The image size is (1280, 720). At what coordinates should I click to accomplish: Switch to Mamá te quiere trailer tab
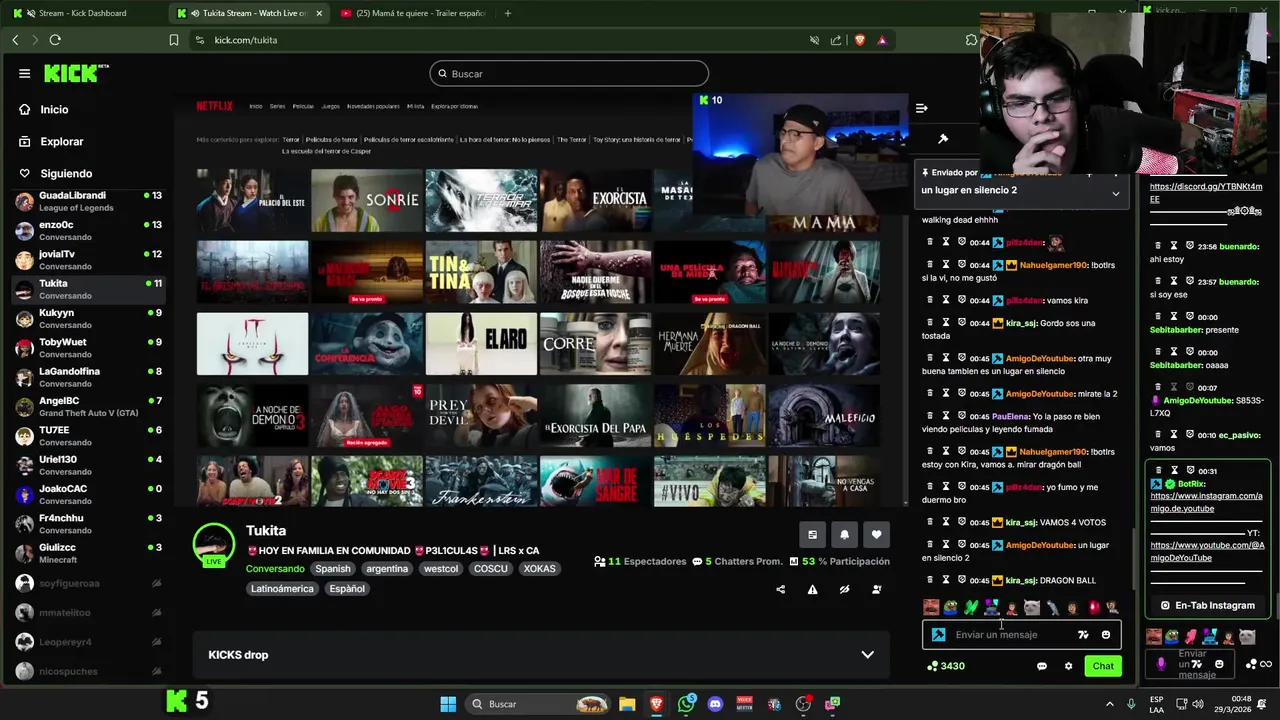click(x=413, y=13)
